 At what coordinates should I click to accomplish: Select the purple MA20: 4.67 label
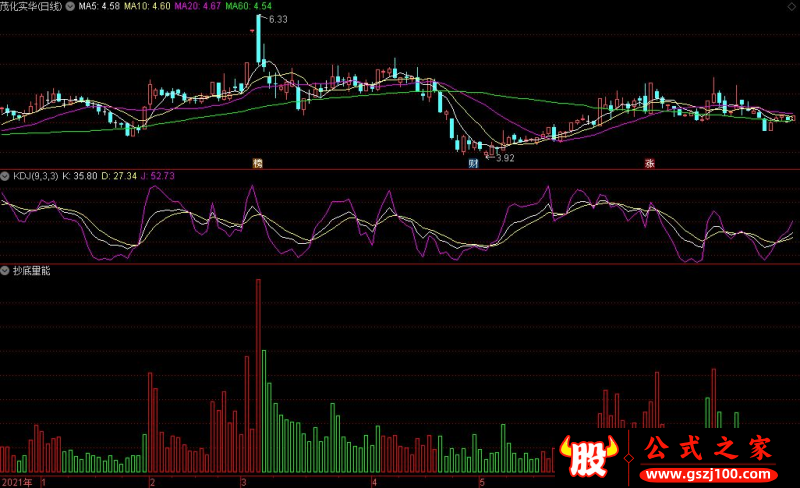pyautogui.click(x=198, y=7)
